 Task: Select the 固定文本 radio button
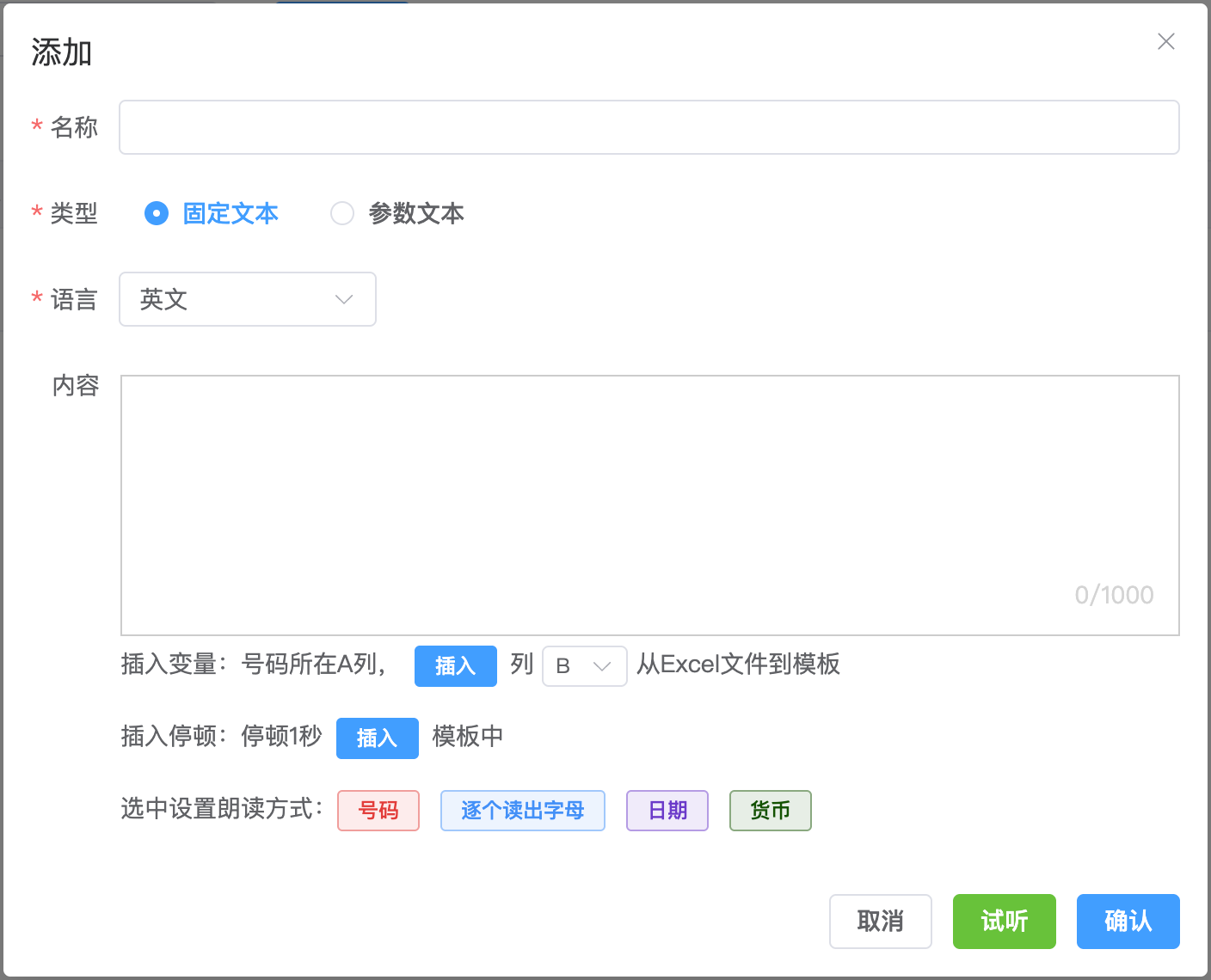(157, 213)
